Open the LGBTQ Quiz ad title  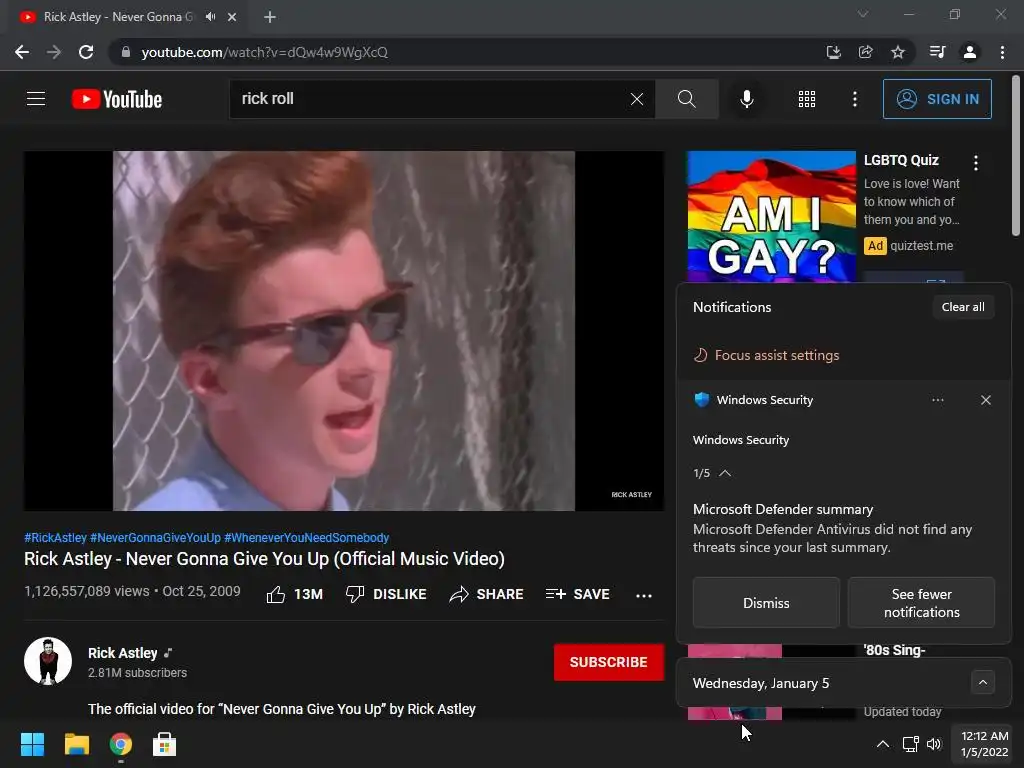(x=901, y=160)
